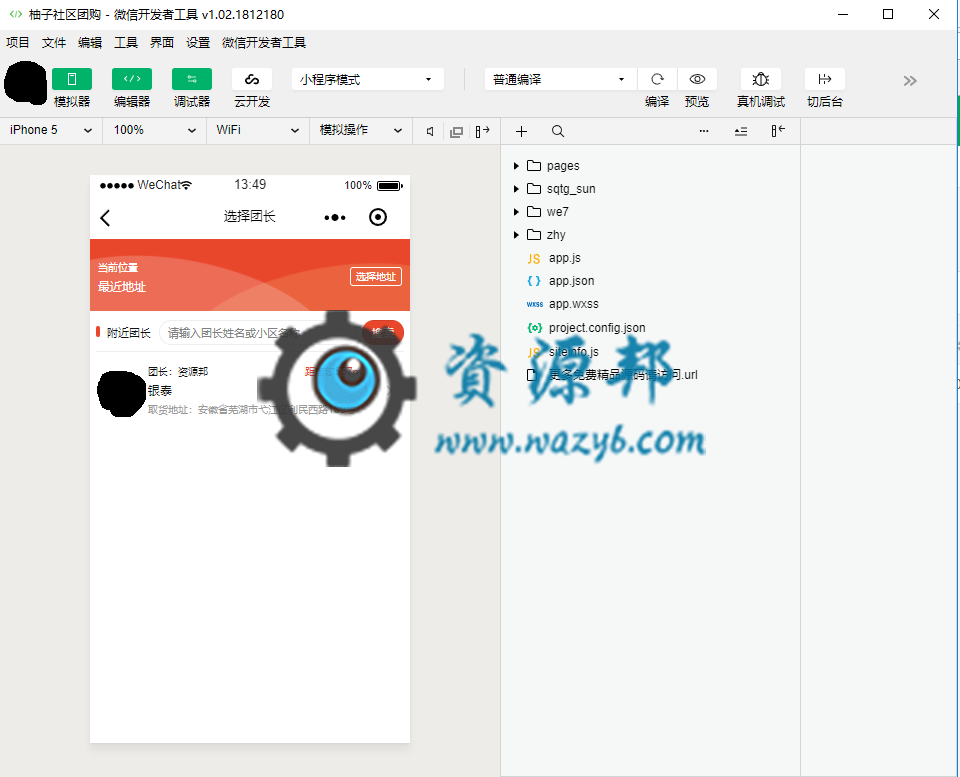This screenshot has height=777, width=960.
Task: Click the three-dot menu in mini program header
Action: 335,217
